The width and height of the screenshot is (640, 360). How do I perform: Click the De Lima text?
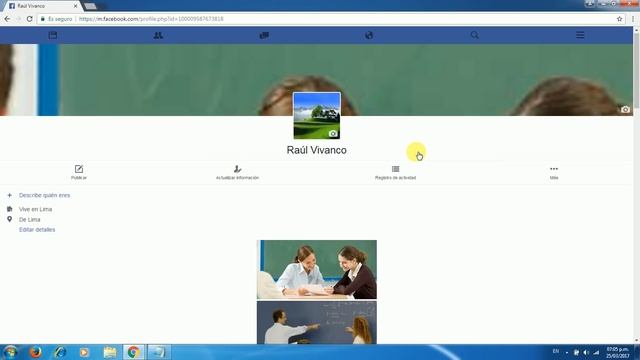click(x=29, y=220)
